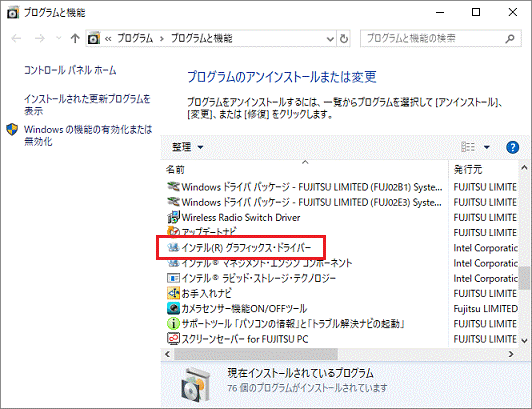Click horizontal scrollbar right arrow

[511, 354]
